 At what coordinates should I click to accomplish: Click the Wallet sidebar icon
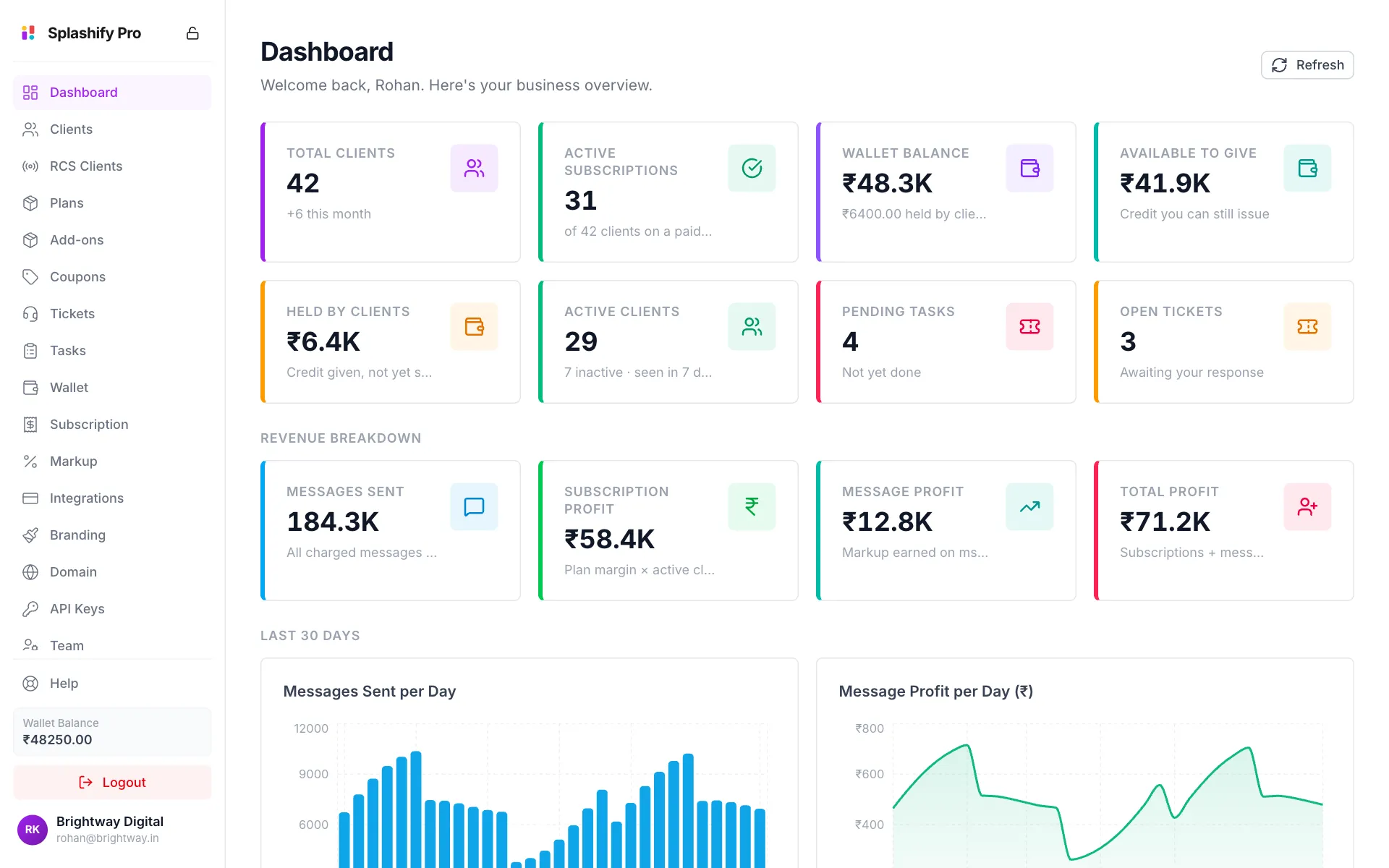click(30, 388)
